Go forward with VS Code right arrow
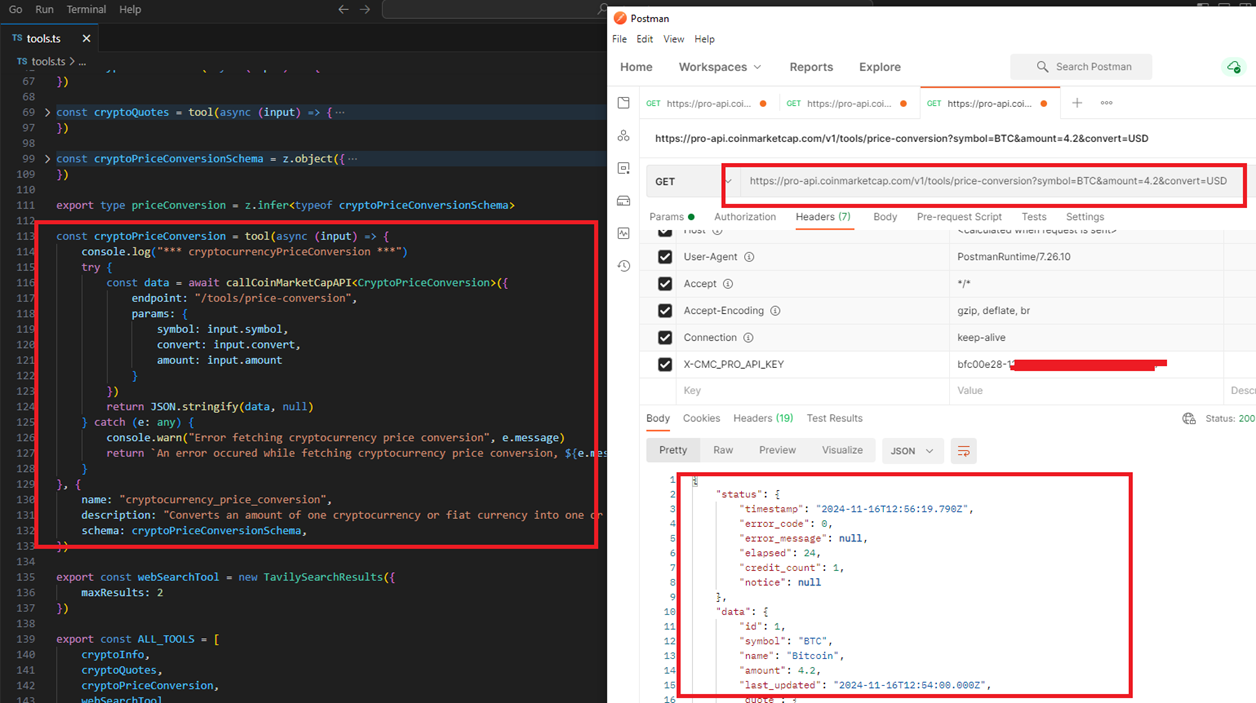 tap(365, 9)
